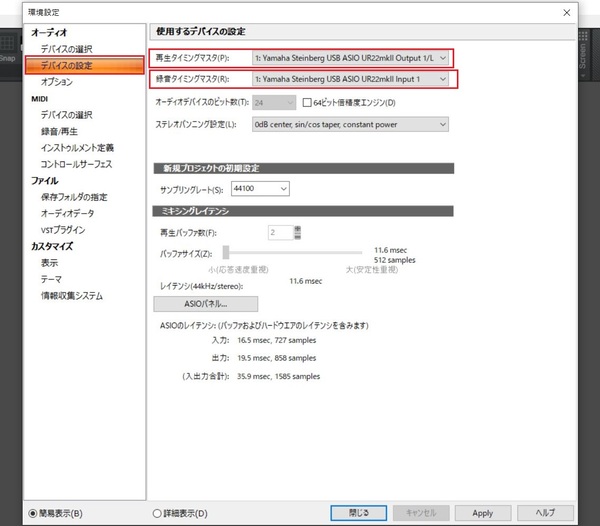Click the 再生バッファ数 stepper arrows
This screenshot has width=600, height=526.
click(x=297, y=233)
